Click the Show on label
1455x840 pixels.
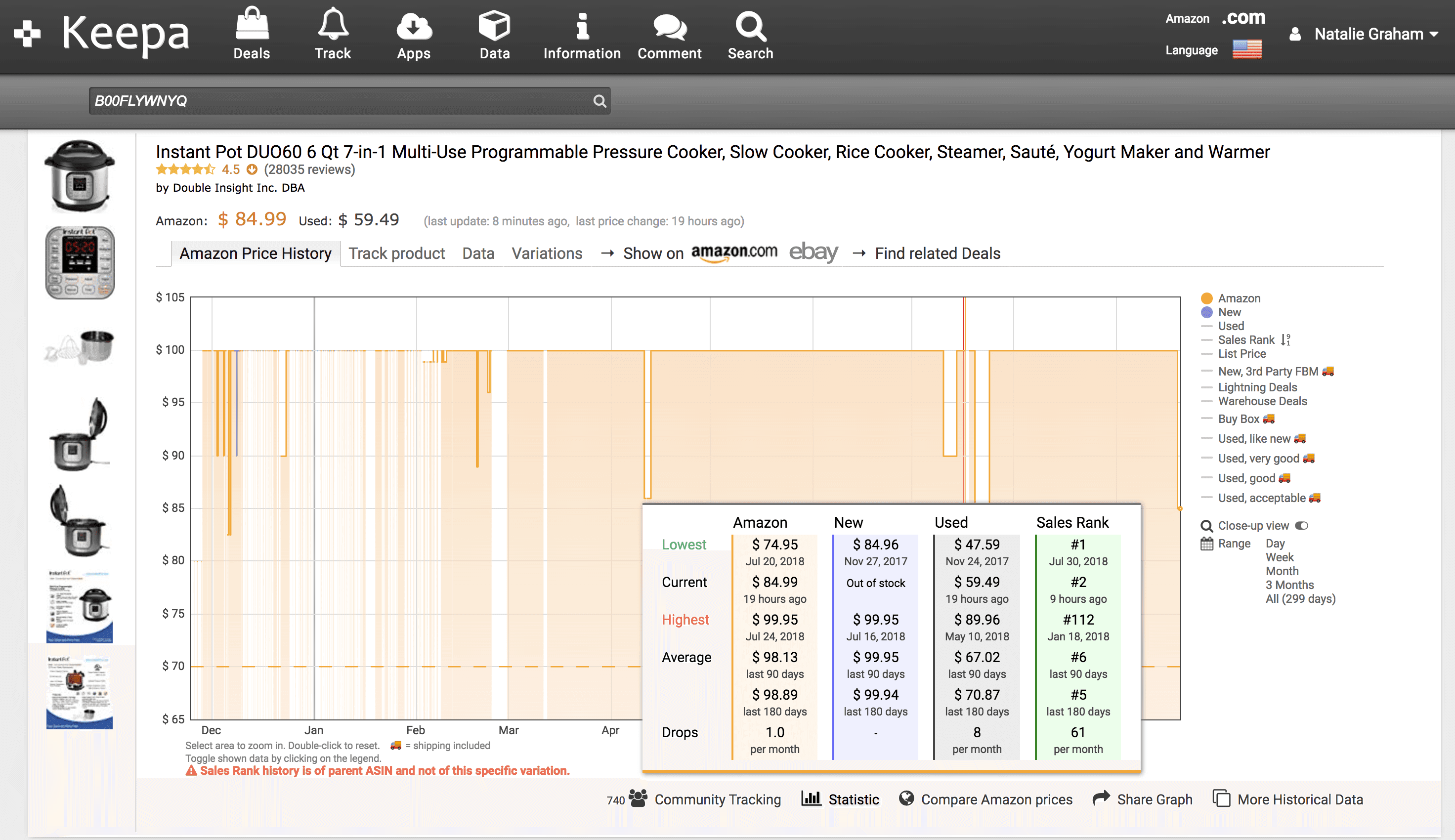click(x=653, y=253)
